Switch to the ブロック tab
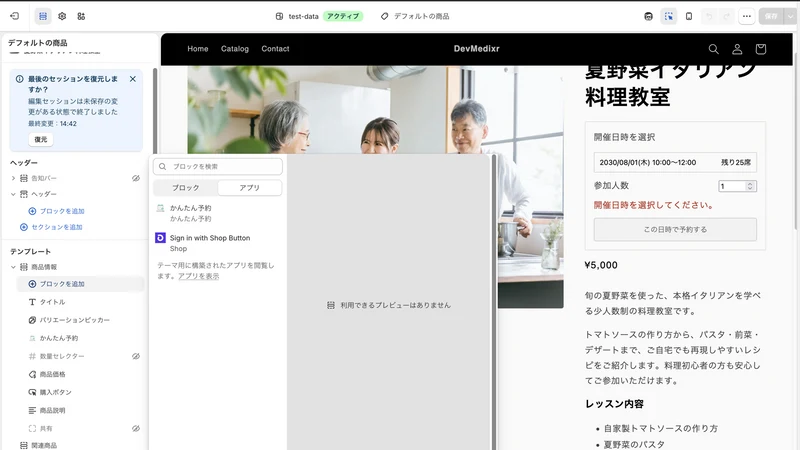This screenshot has height=450, width=800. 186,188
